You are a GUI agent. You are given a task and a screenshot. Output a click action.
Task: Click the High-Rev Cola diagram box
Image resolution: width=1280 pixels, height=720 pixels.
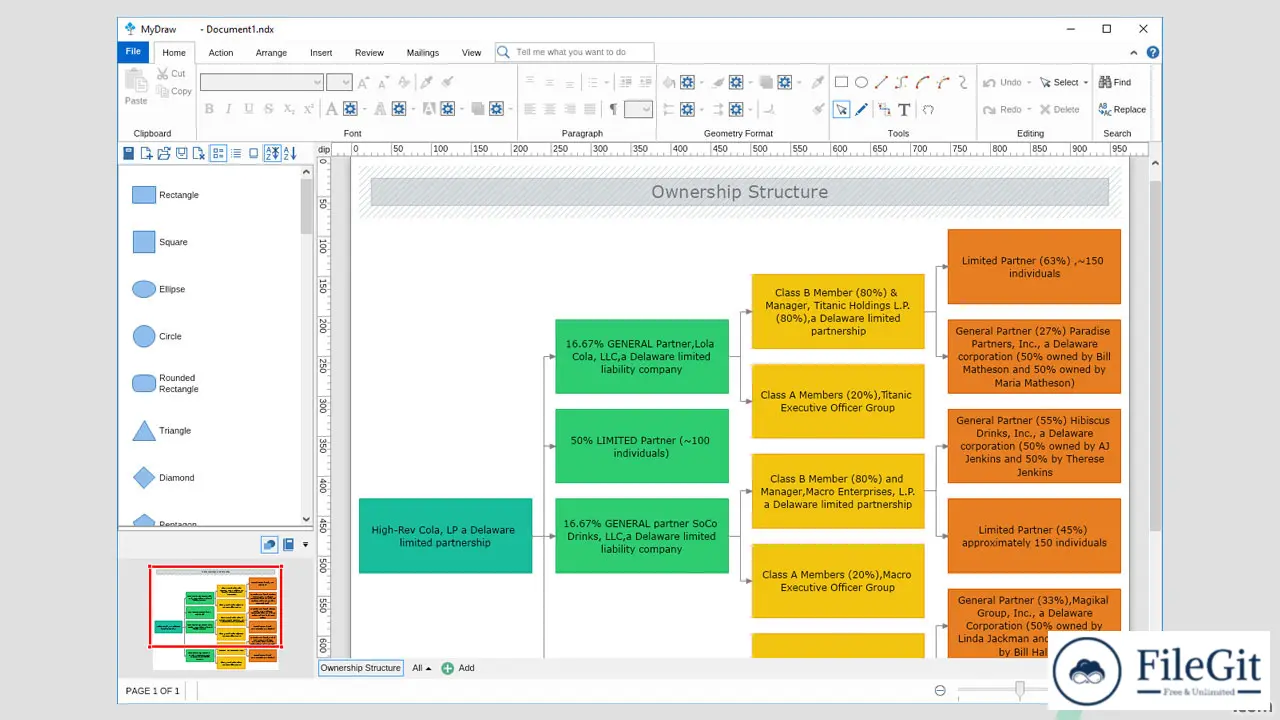[445, 536]
